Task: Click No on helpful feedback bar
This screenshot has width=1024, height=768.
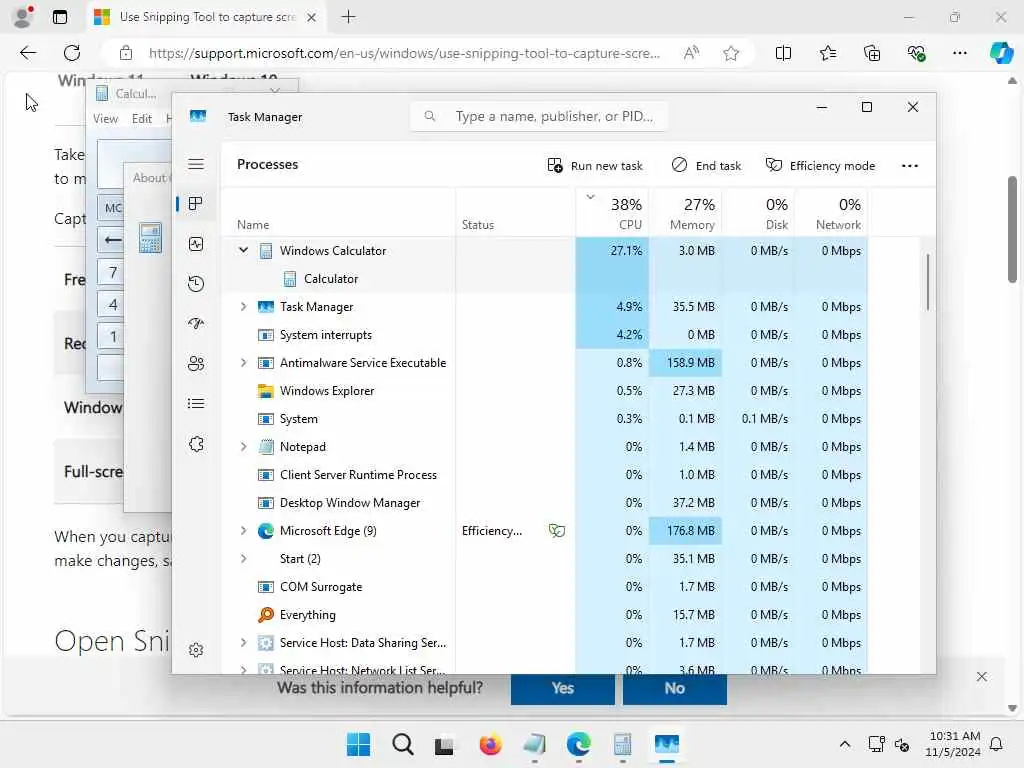Action: (x=675, y=688)
